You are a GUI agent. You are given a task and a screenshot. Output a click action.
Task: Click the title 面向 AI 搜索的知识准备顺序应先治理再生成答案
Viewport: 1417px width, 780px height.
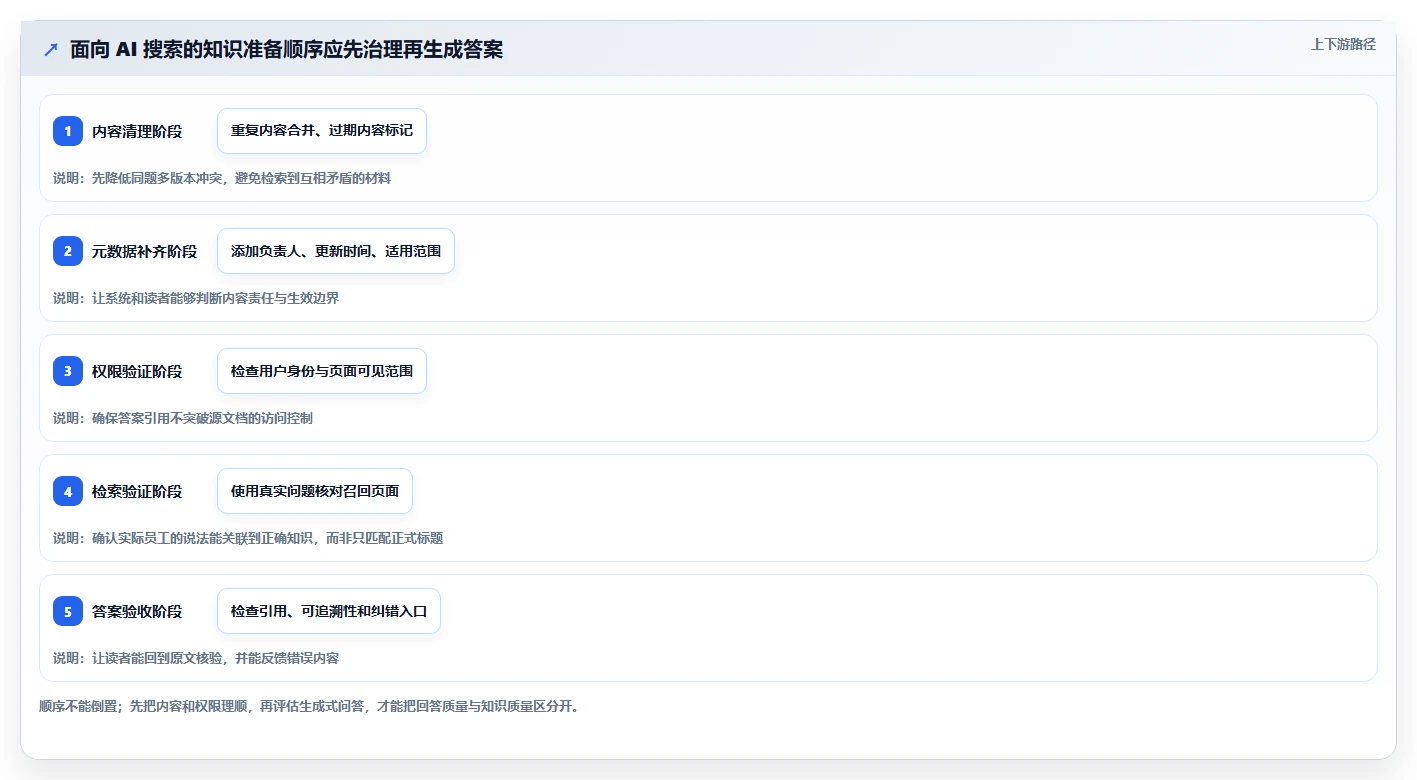pyautogui.click(x=286, y=50)
